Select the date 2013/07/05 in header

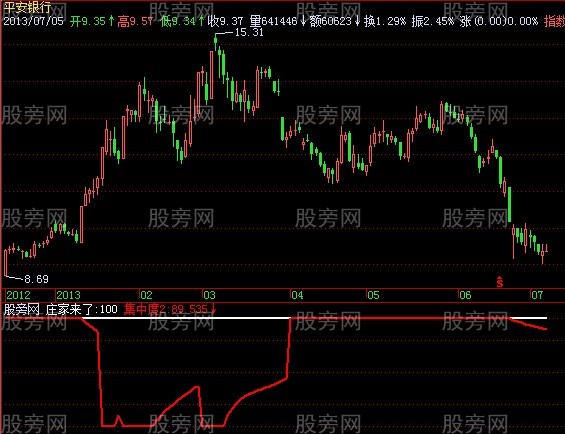pyautogui.click(x=33, y=21)
